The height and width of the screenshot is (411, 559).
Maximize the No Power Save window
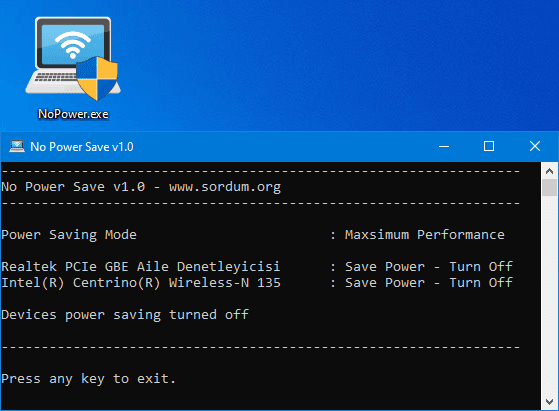tap(489, 146)
